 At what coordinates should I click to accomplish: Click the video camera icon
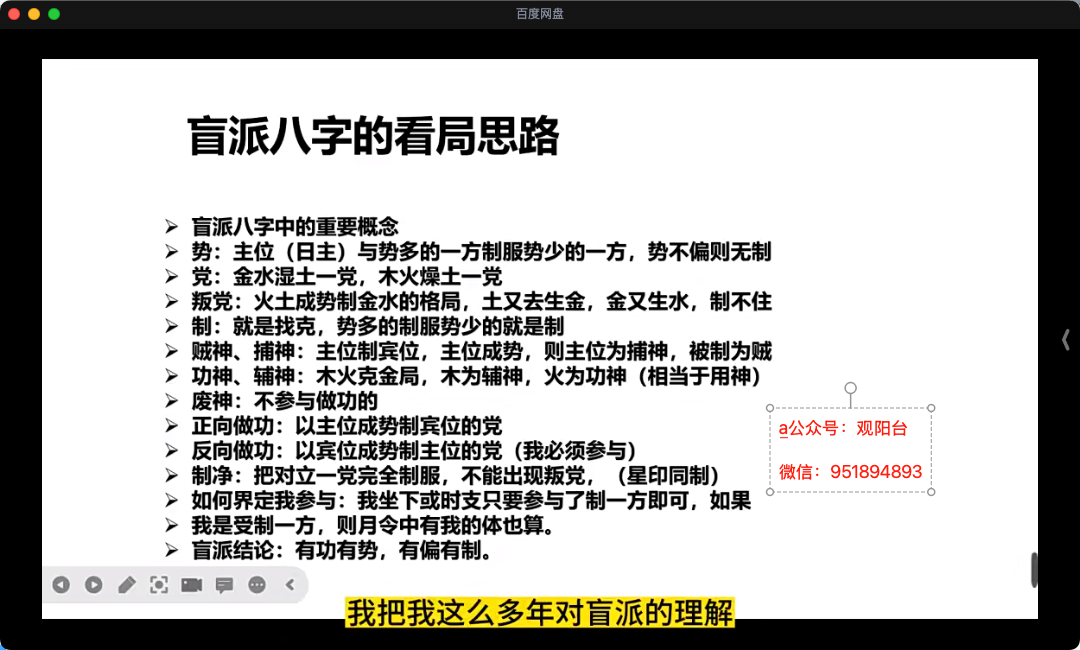pos(191,585)
